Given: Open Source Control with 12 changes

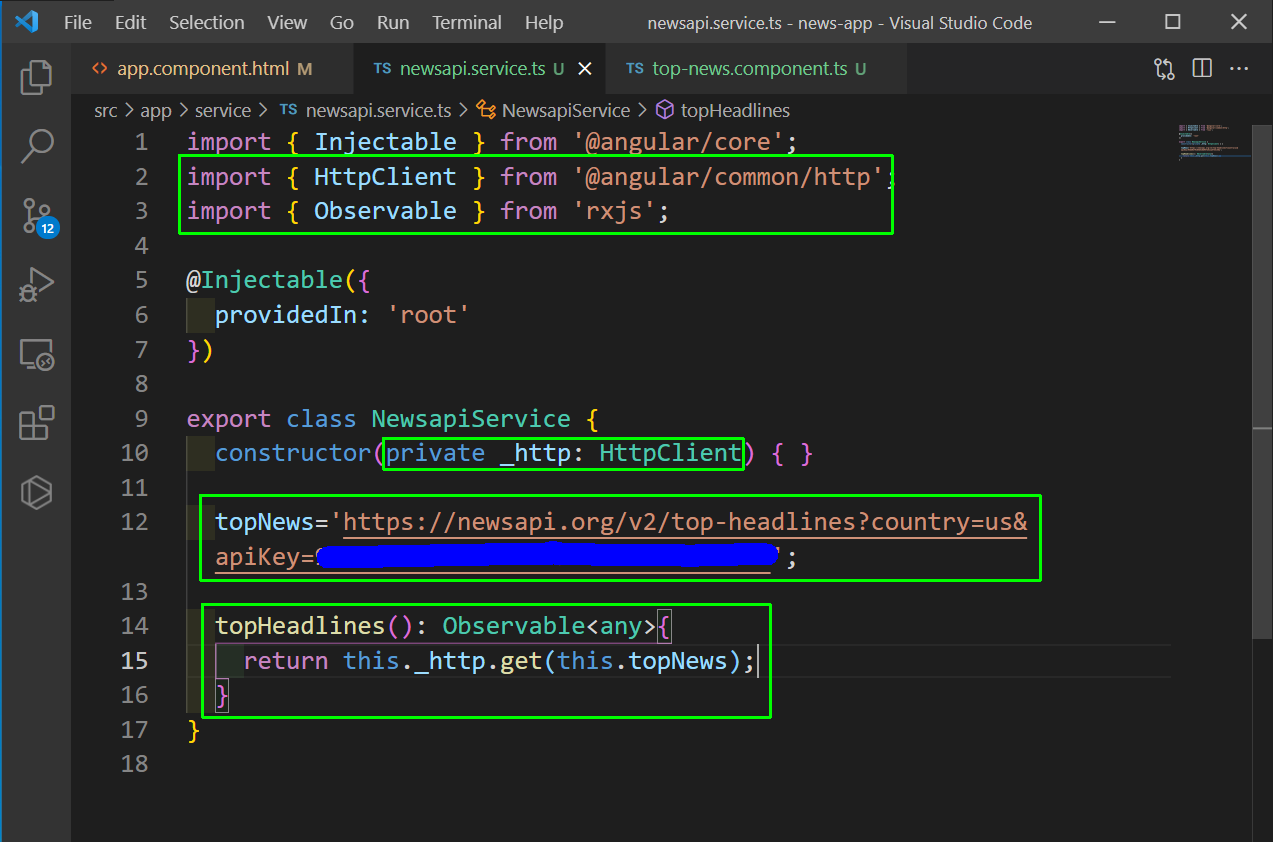Looking at the screenshot, I should point(38,216).
